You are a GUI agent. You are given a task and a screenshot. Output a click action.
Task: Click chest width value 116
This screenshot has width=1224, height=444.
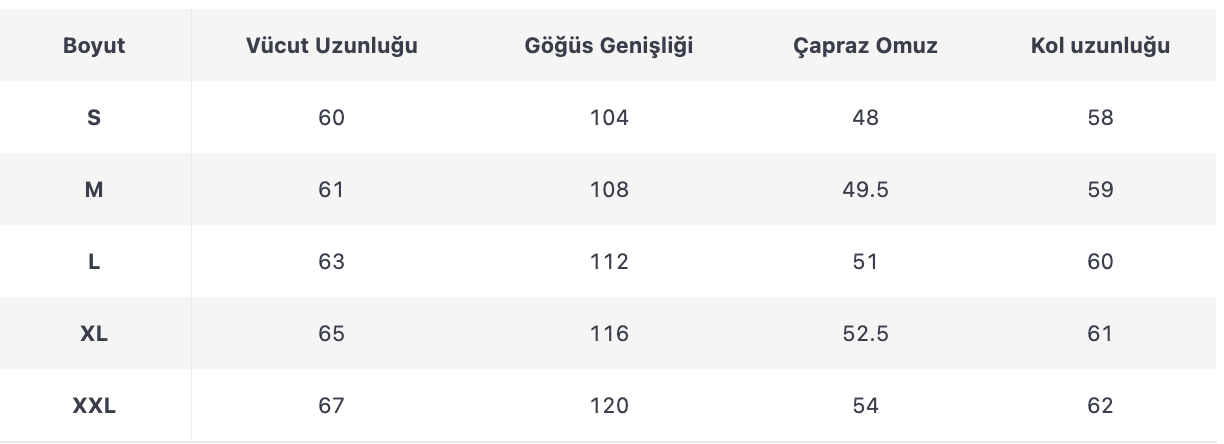609,333
